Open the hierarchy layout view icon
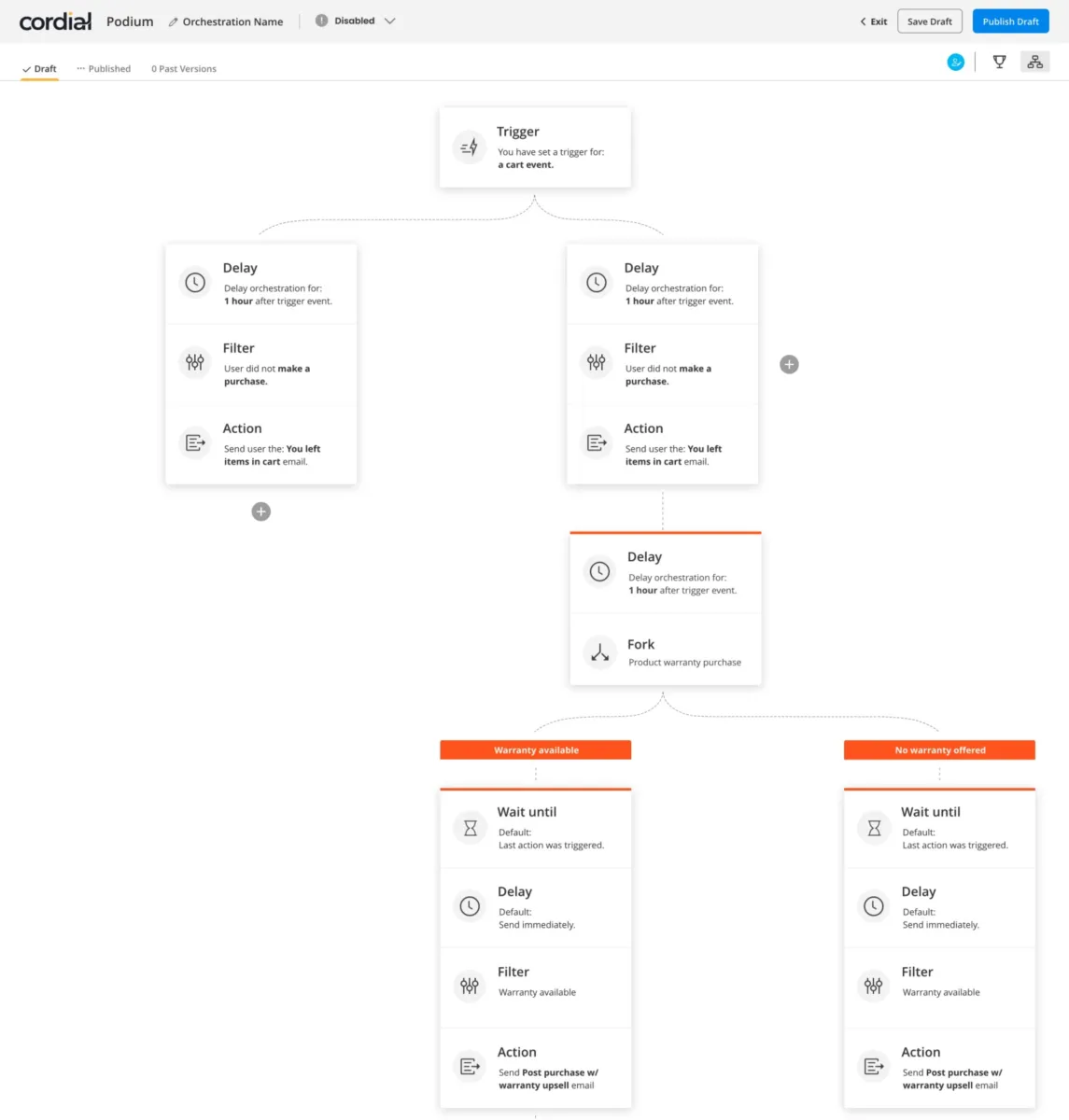Image resolution: width=1069 pixels, height=1120 pixels. pyautogui.click(x=1034, y=62)
